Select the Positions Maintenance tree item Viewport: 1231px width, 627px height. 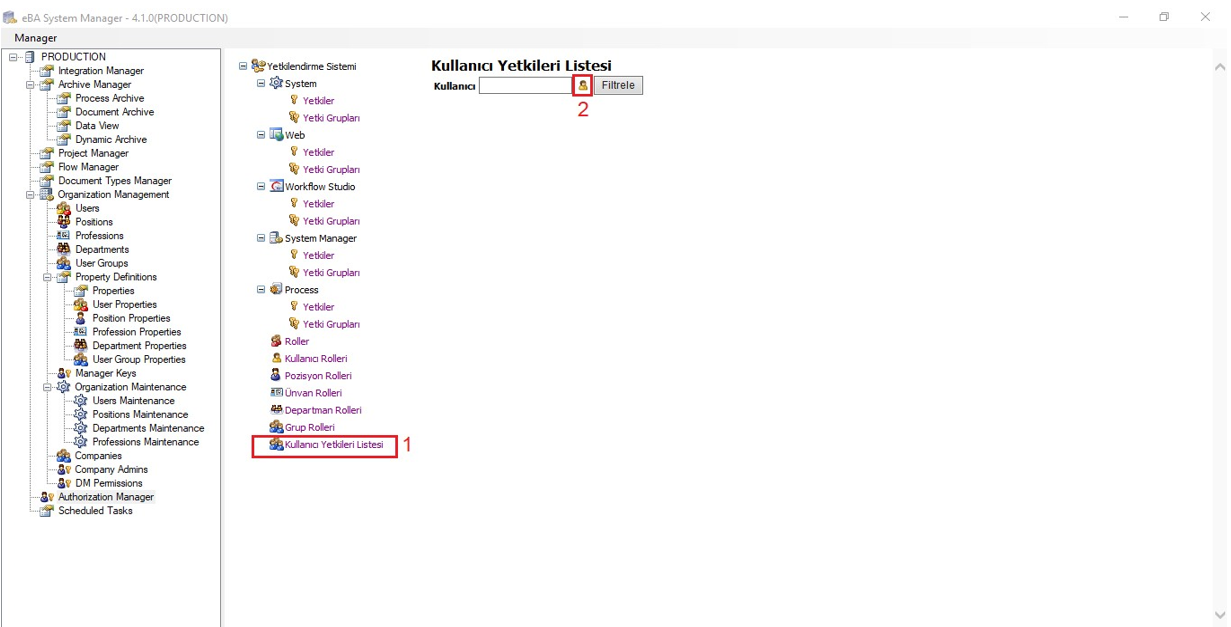click(x=140, y=415)
